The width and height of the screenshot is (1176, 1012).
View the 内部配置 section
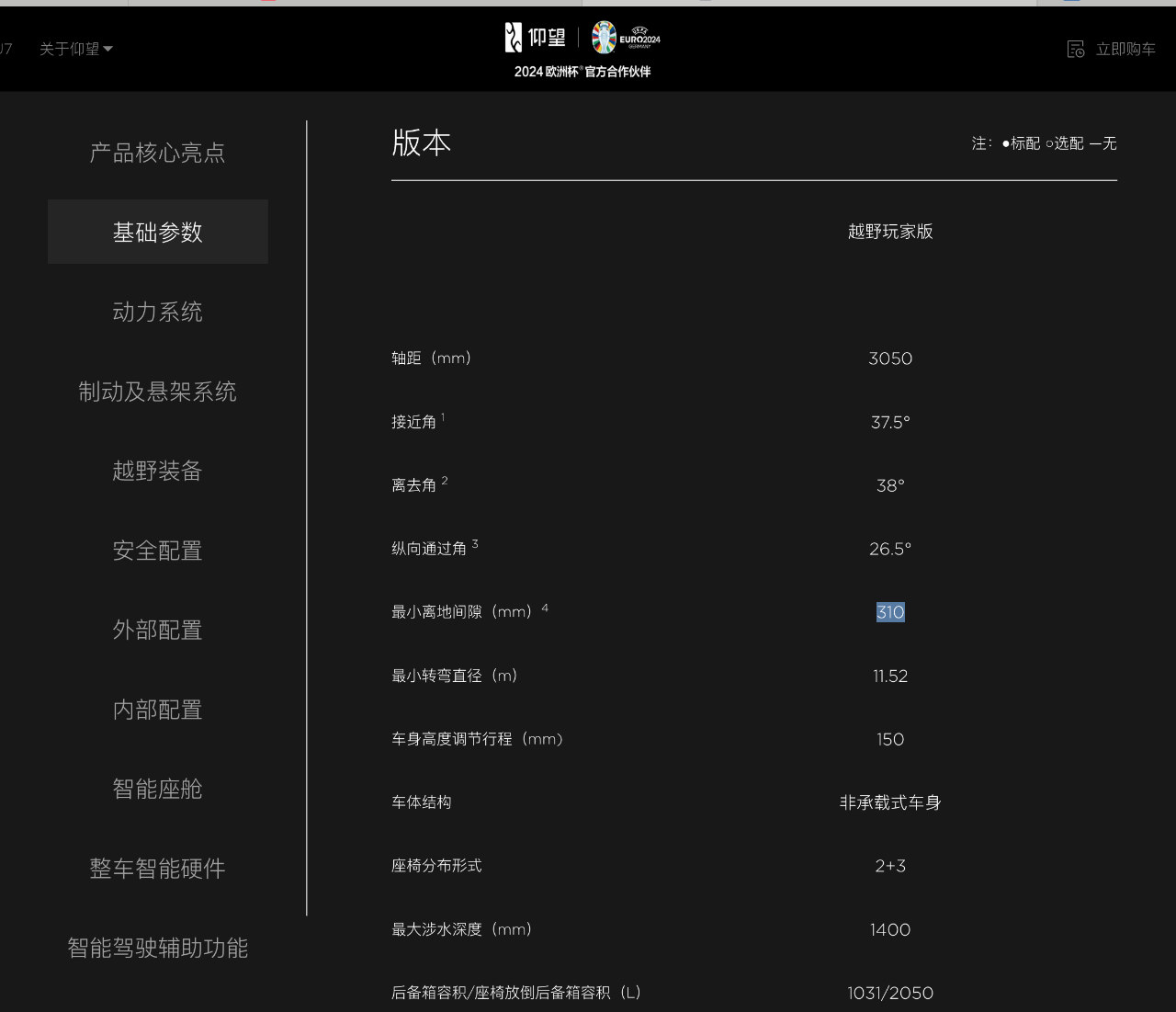click(157, 710)
